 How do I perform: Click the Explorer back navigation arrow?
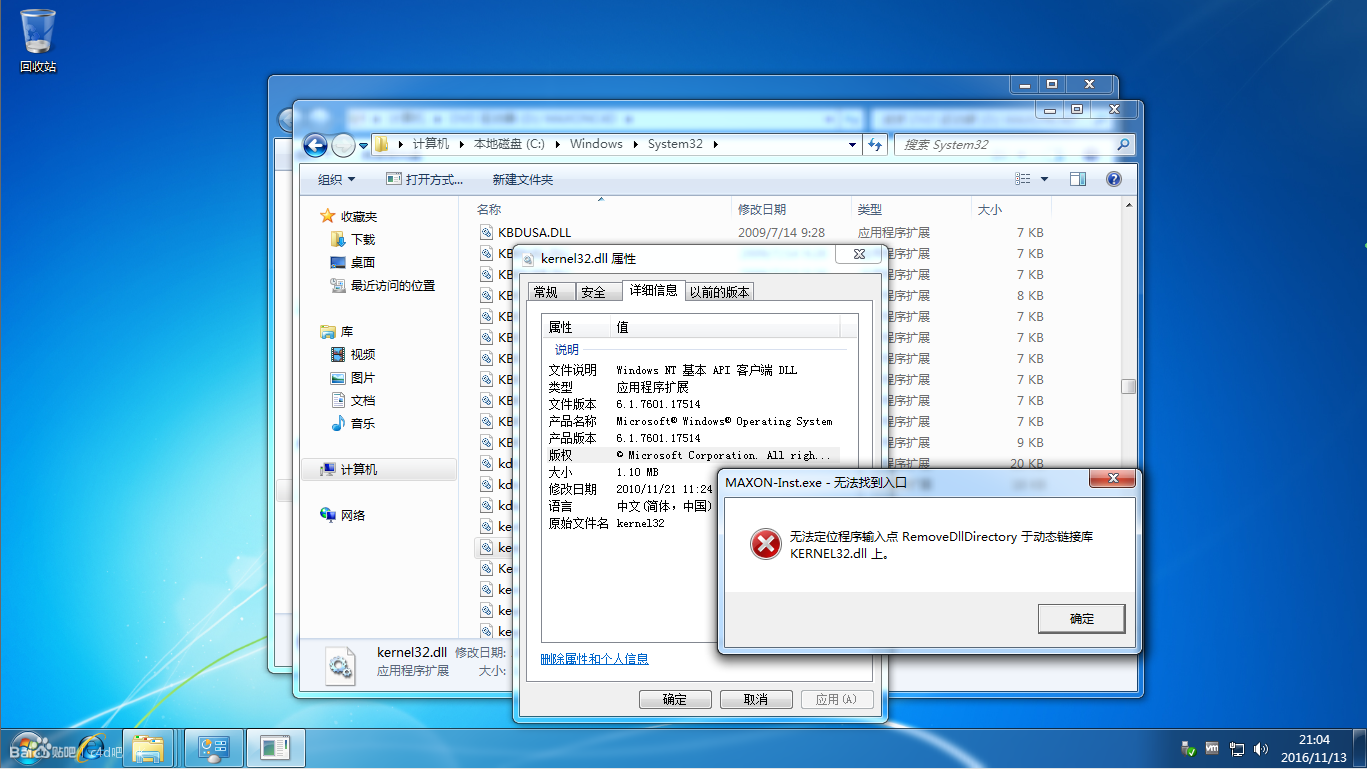315,145
